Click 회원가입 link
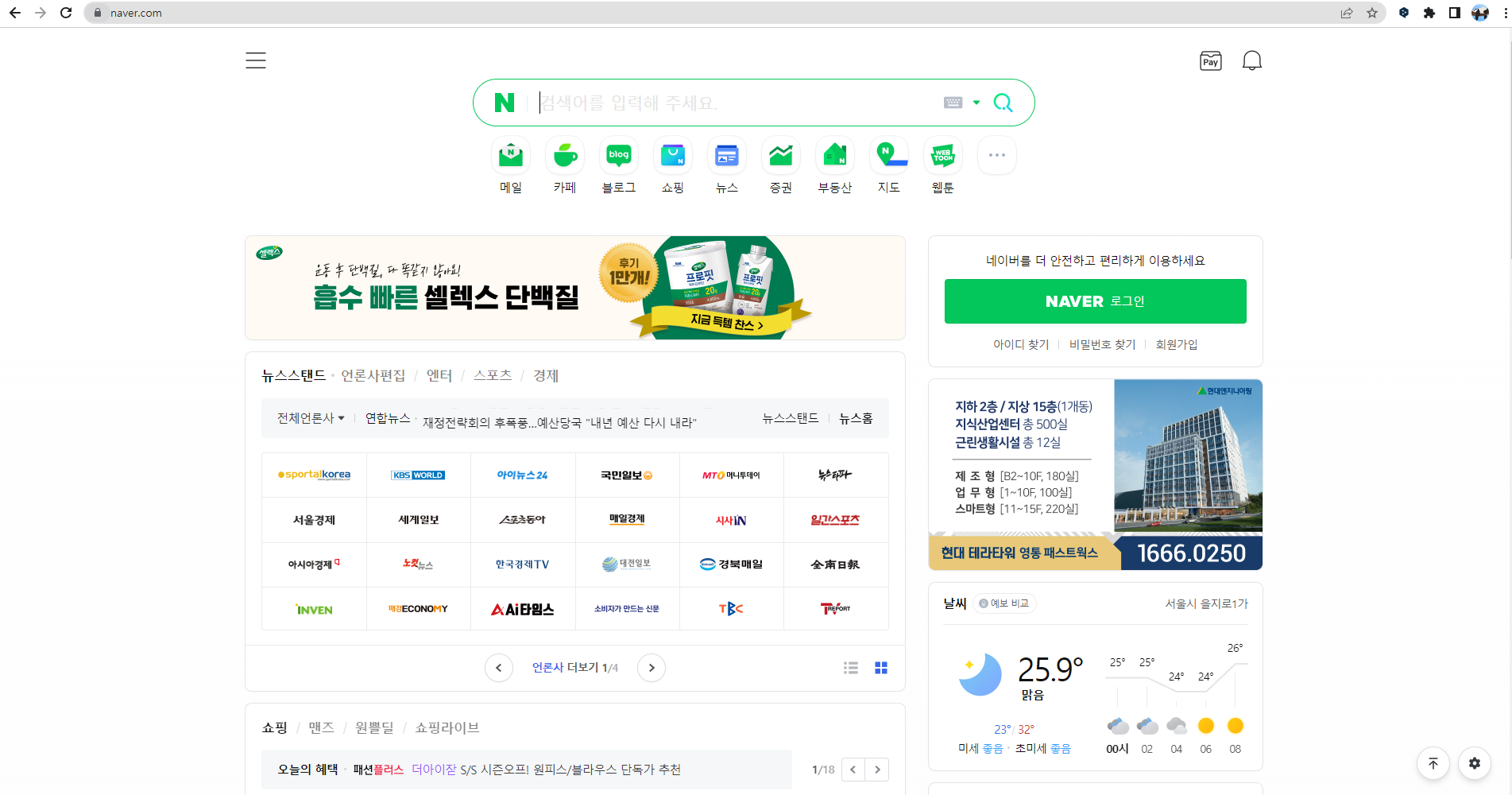This screenshot has height=795, width=1512. pyautogui.click(x=1177, y=344)
